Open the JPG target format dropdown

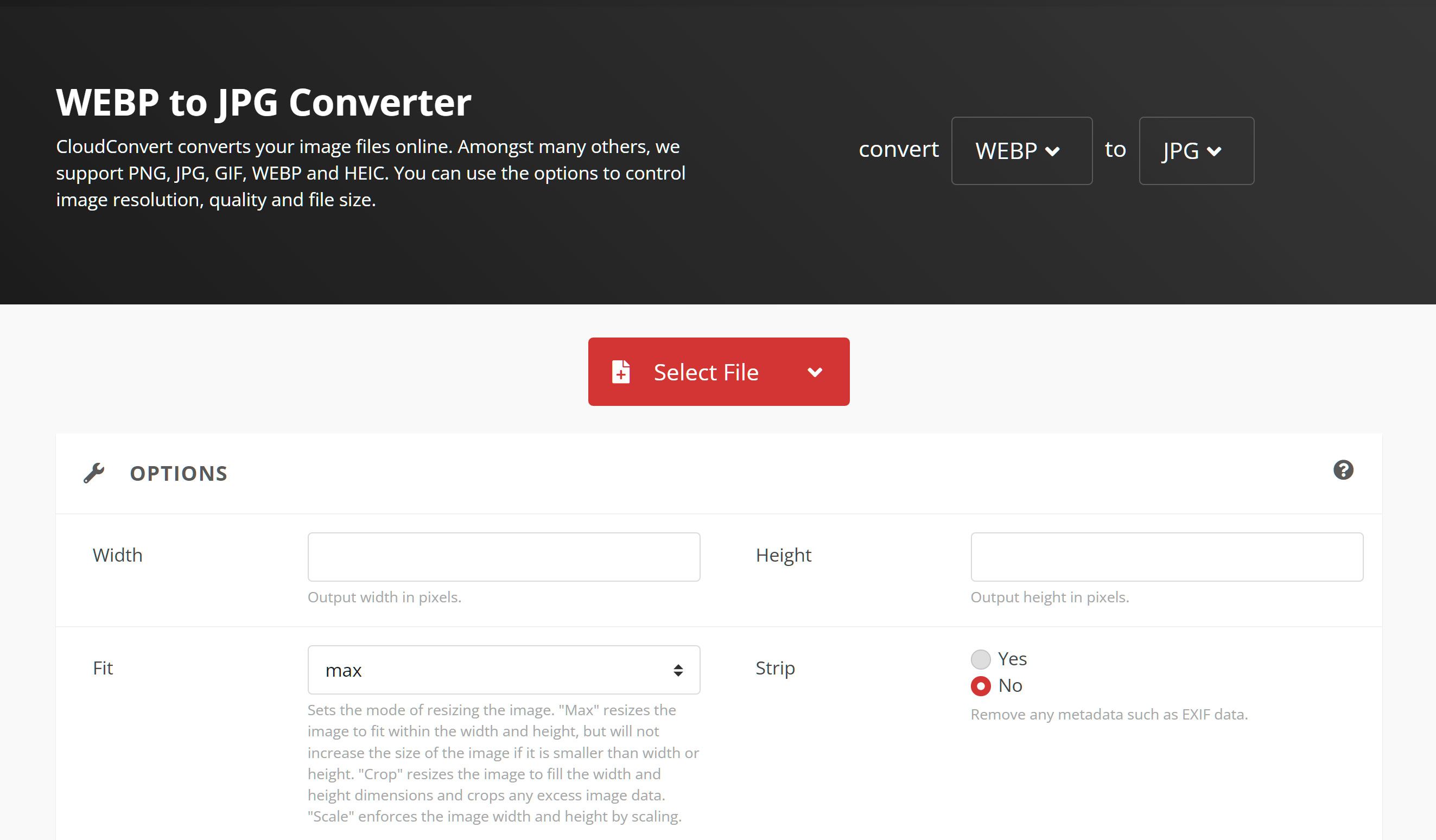(x=1197, y=151)
